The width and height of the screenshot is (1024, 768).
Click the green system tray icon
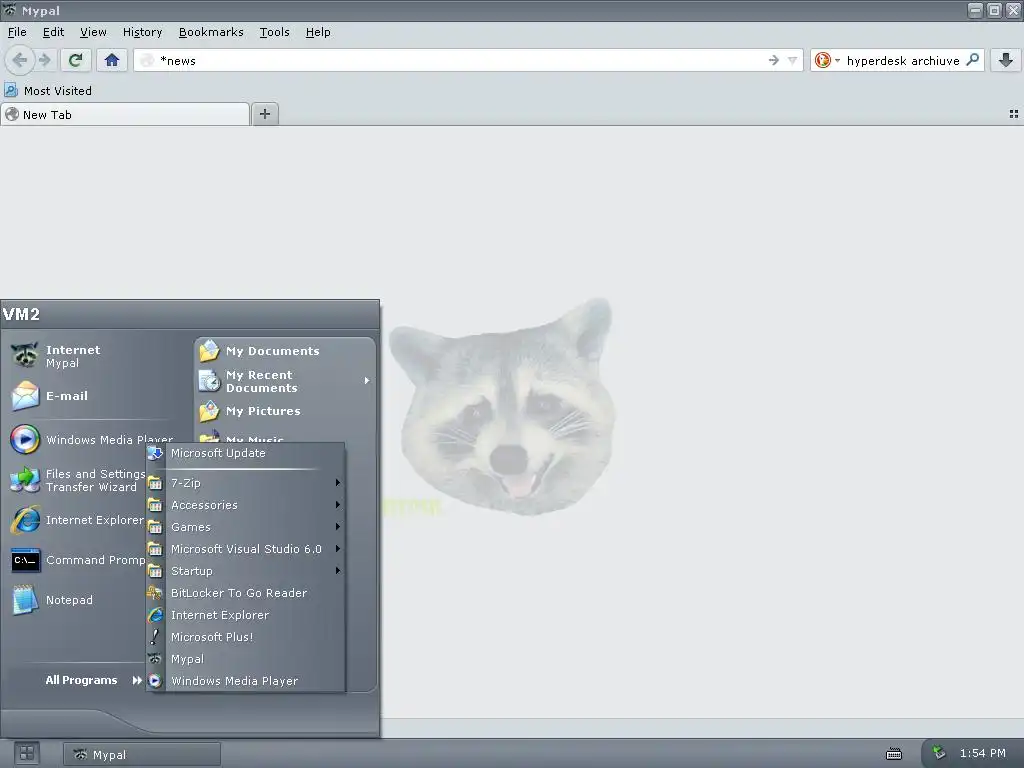pyautogui.click(x=938, y=753)
